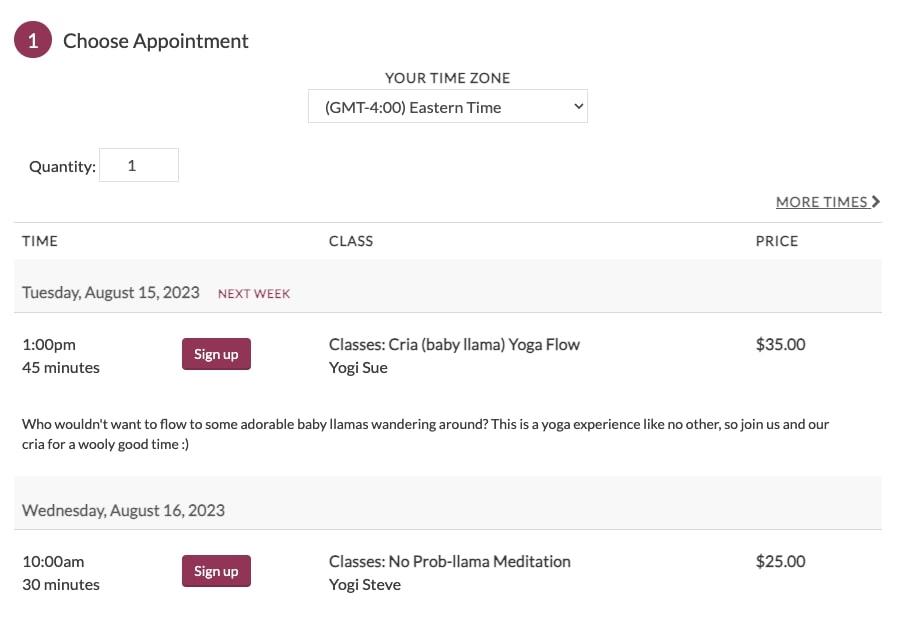Click instructor name Yogi Steve
The width and height of the screenshot is (897, 617).
click(x=365, y=585)
